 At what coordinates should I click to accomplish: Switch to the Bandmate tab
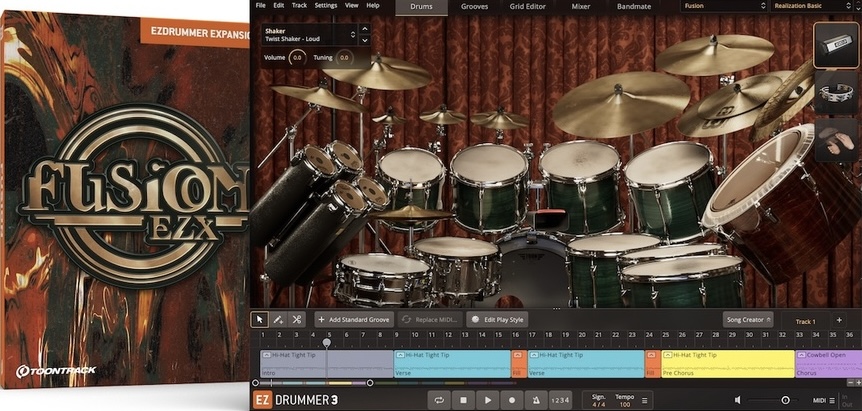(633, 7)
